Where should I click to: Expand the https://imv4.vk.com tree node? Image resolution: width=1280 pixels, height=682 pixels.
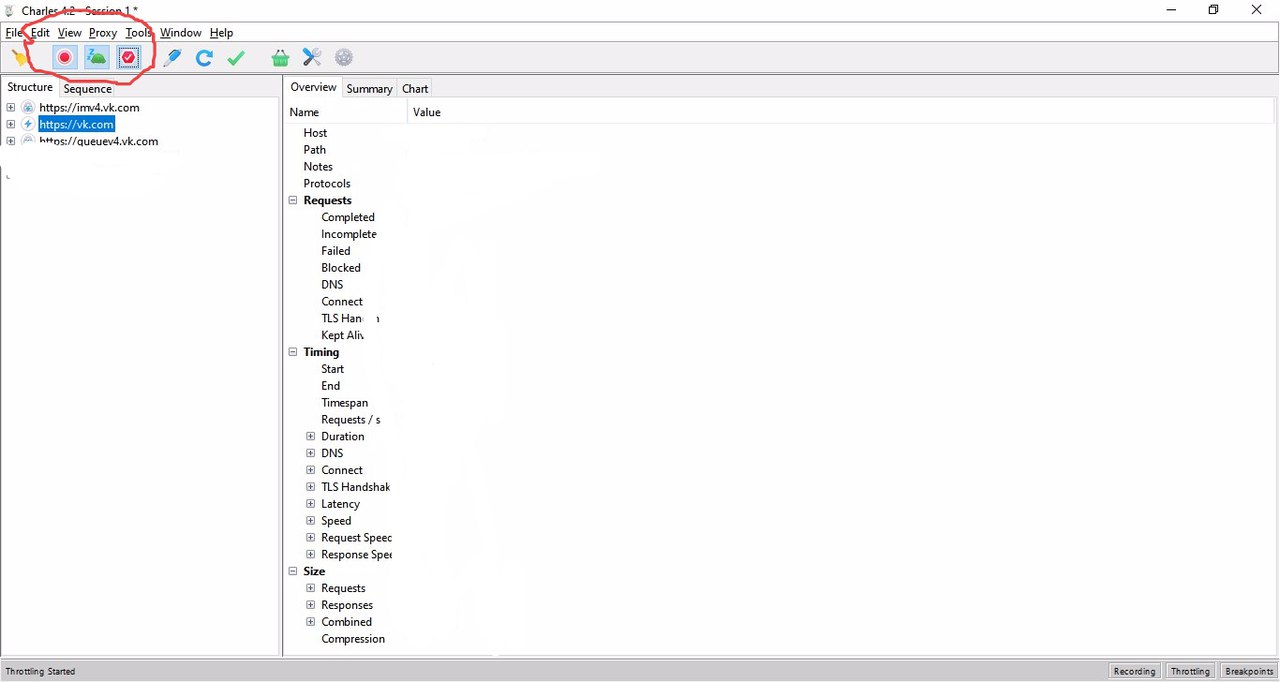[x=11, y=108]
